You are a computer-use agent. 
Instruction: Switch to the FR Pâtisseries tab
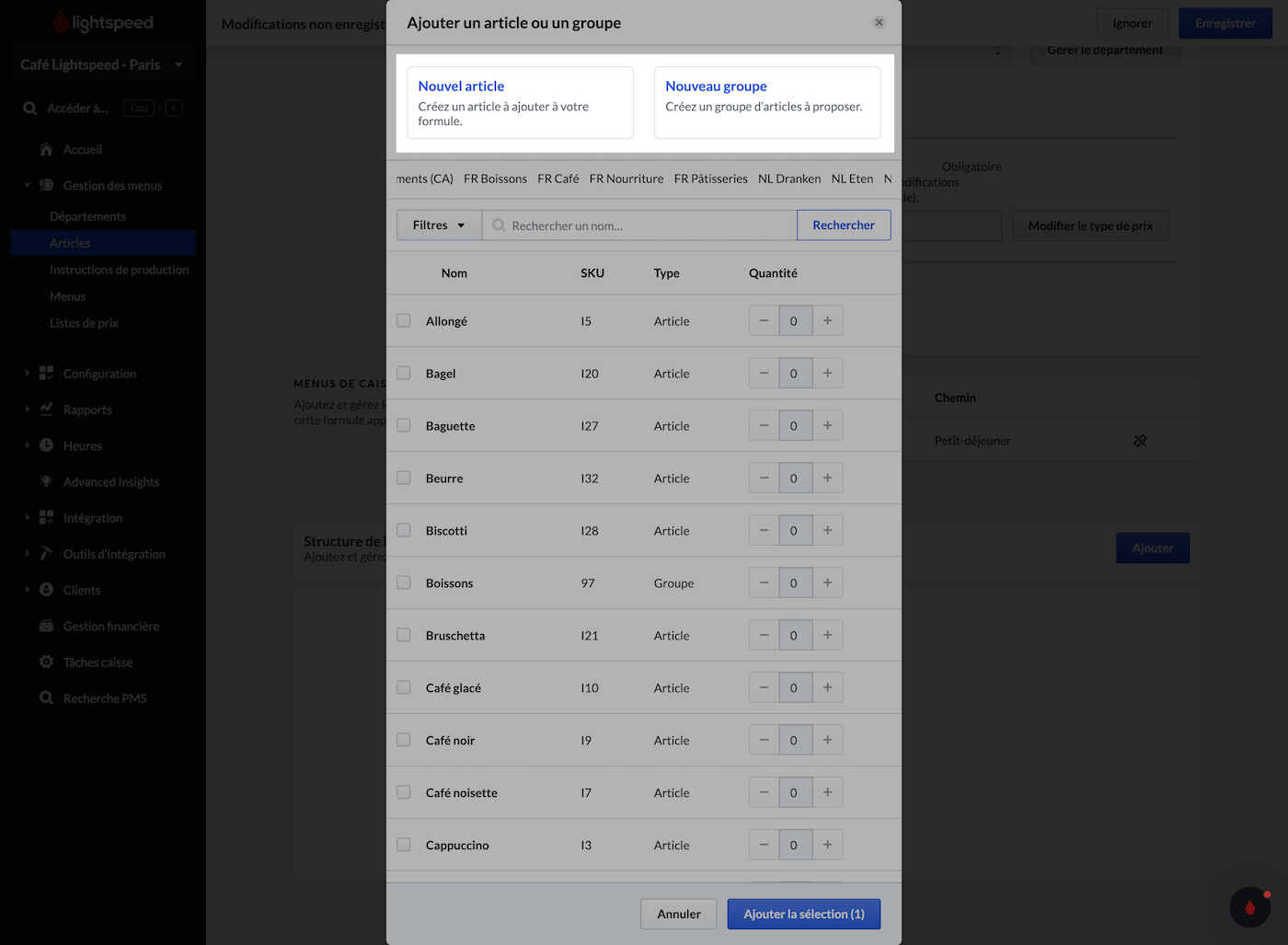coord(710,179)
